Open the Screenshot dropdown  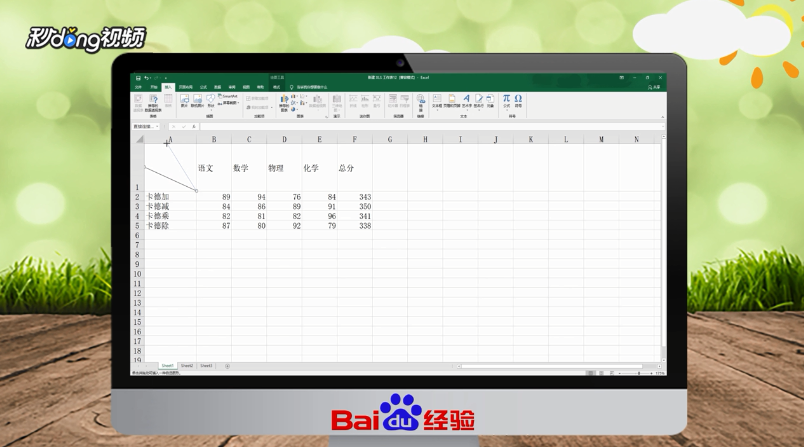tap(230, 103)
